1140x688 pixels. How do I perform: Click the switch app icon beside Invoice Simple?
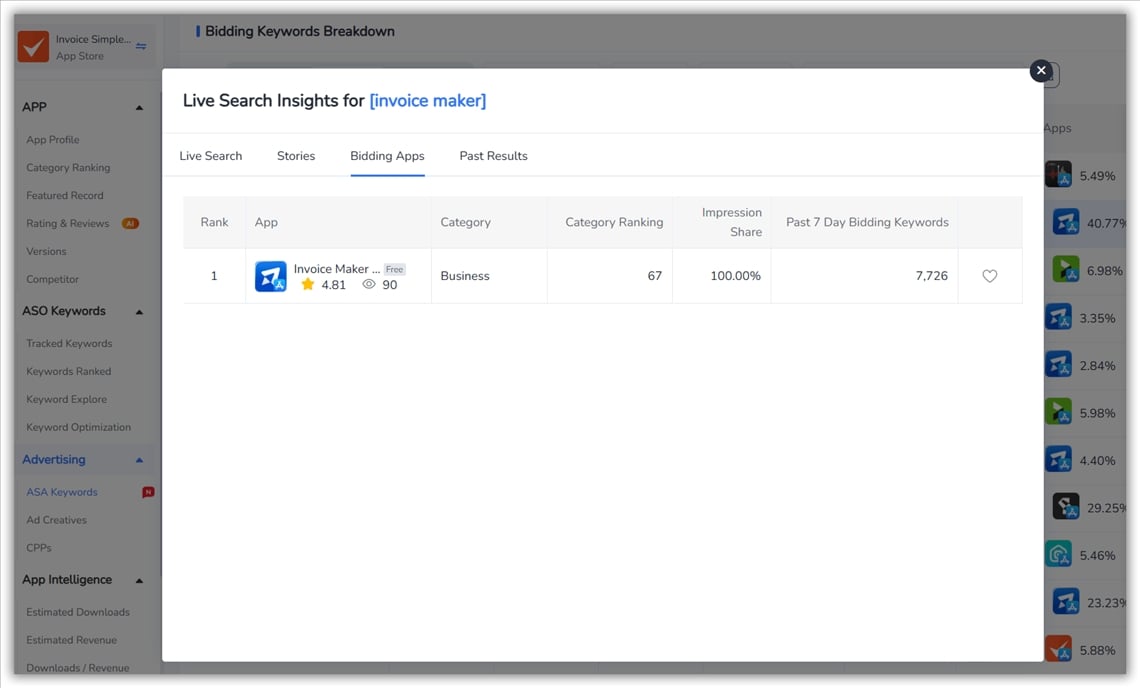click(x=141, y=46)
